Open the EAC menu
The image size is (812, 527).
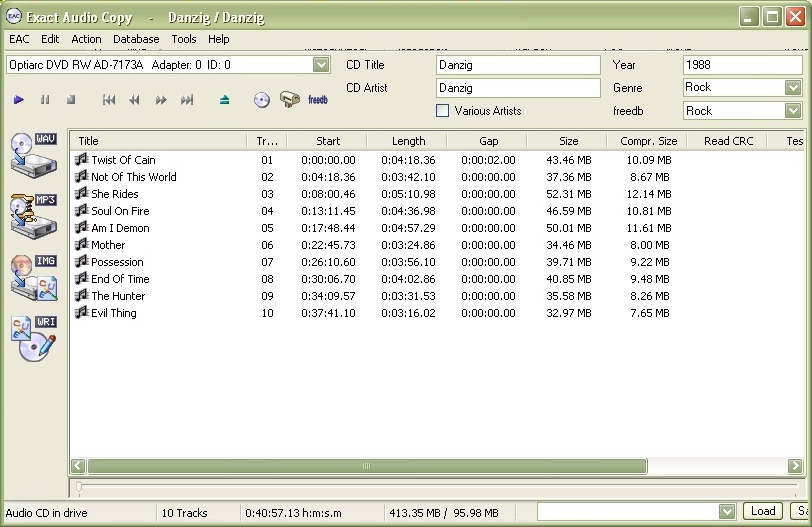coord(19,39)
